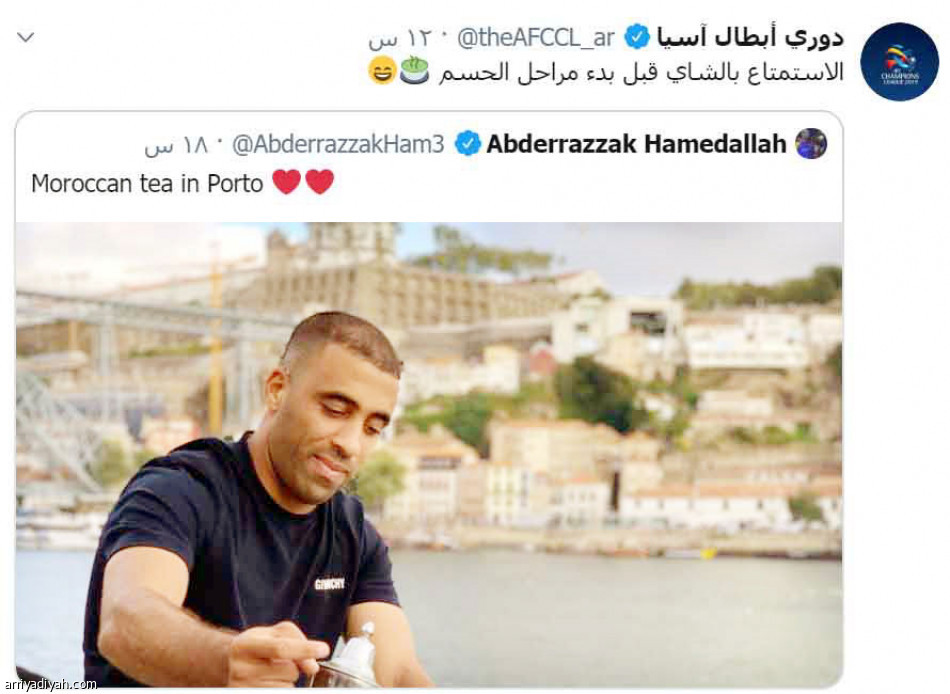Click the 'Moroccan tea in Porto' text
Image resolution: width=950 pixels, height=694 pixels.
[147, 183]
